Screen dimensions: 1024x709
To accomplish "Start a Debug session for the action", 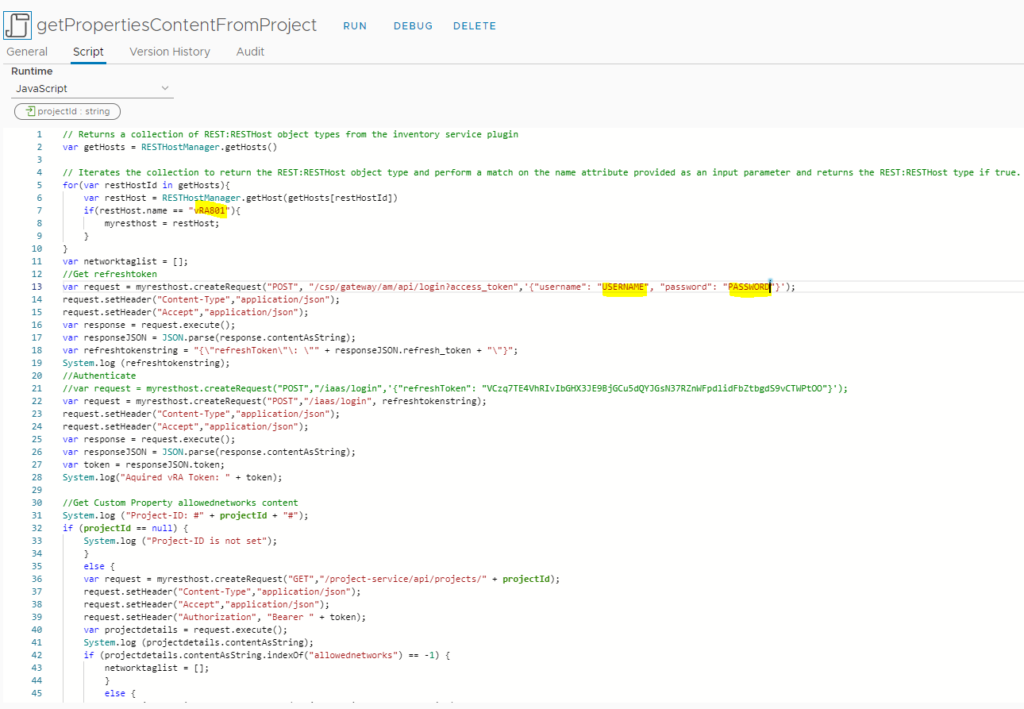I will pos(412,26).
